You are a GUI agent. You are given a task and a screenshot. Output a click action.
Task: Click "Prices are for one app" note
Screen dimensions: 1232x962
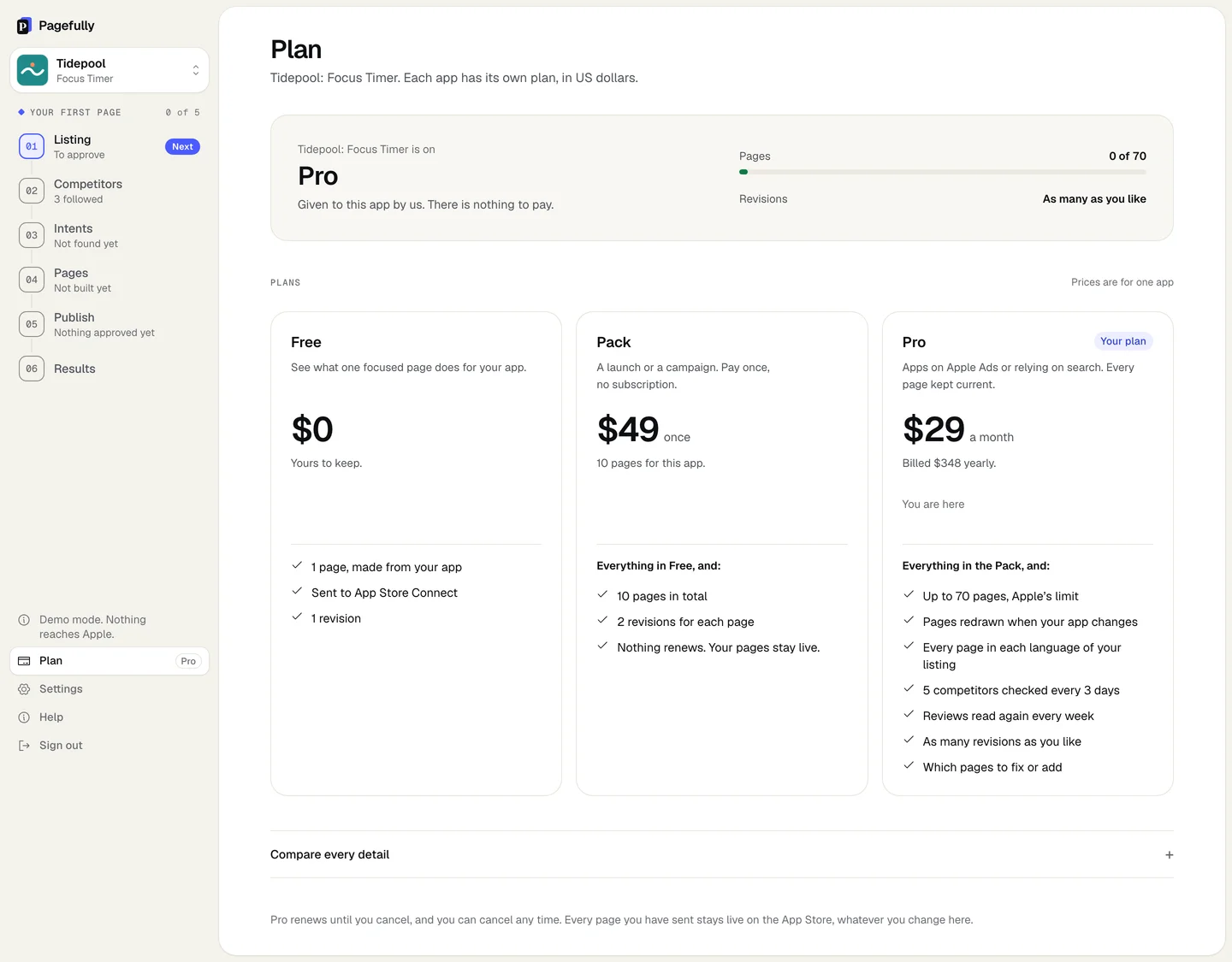tap(1122, 282)
